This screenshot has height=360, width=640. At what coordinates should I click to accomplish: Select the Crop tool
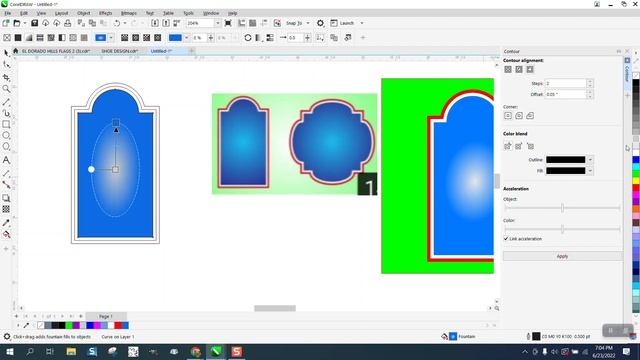(6, 77)
